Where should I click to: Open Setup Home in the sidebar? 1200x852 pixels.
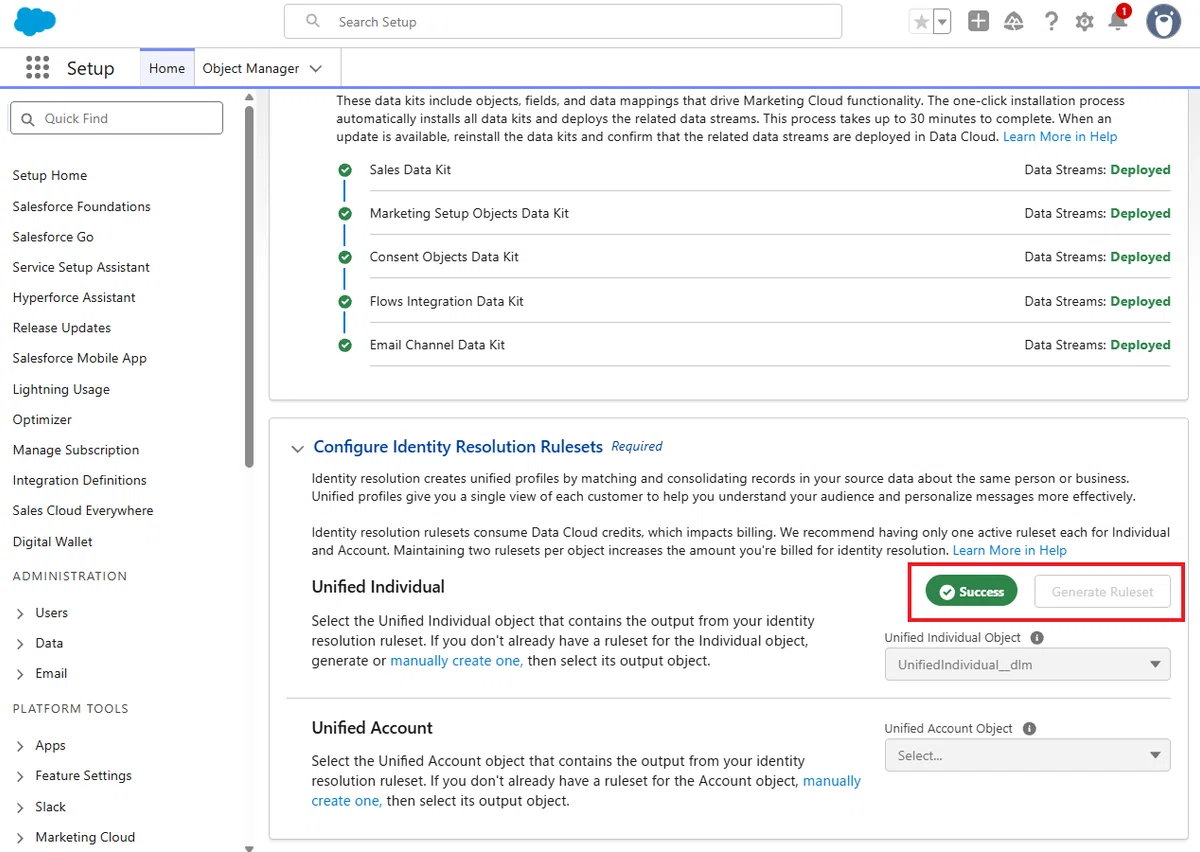point(50,175)
